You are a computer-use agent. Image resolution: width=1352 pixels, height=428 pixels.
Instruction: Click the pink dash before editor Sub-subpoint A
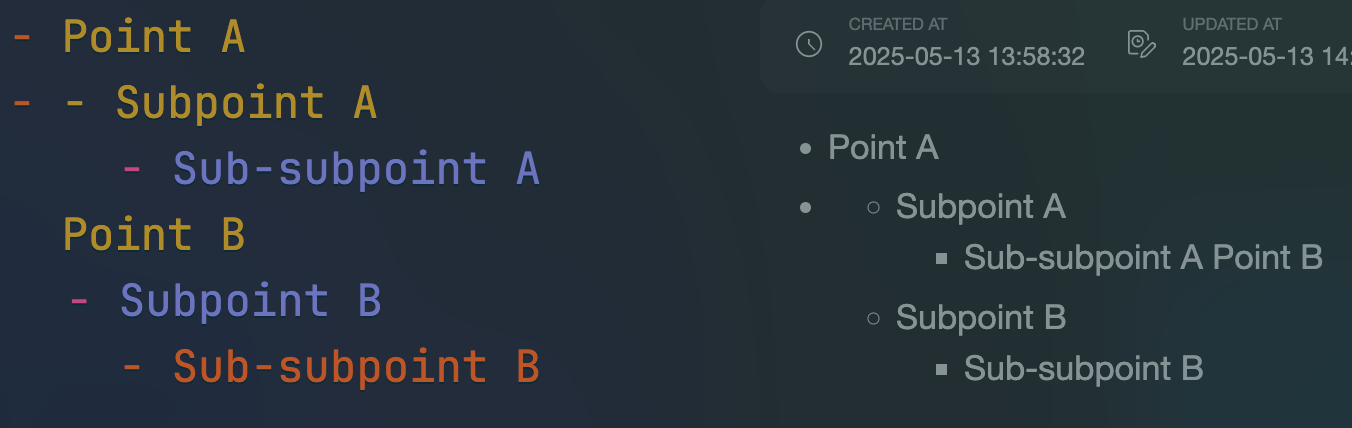(x=131, y=169)
